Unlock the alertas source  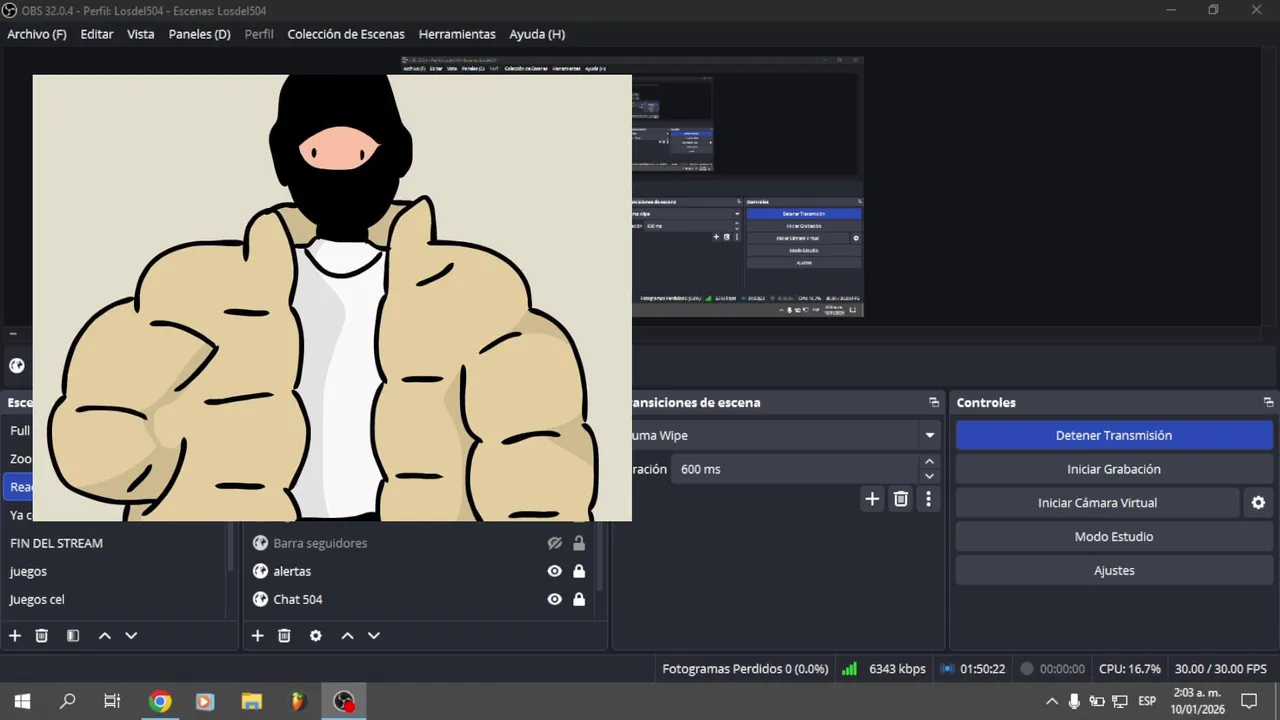pyautogui.click(x=579, y=571)
